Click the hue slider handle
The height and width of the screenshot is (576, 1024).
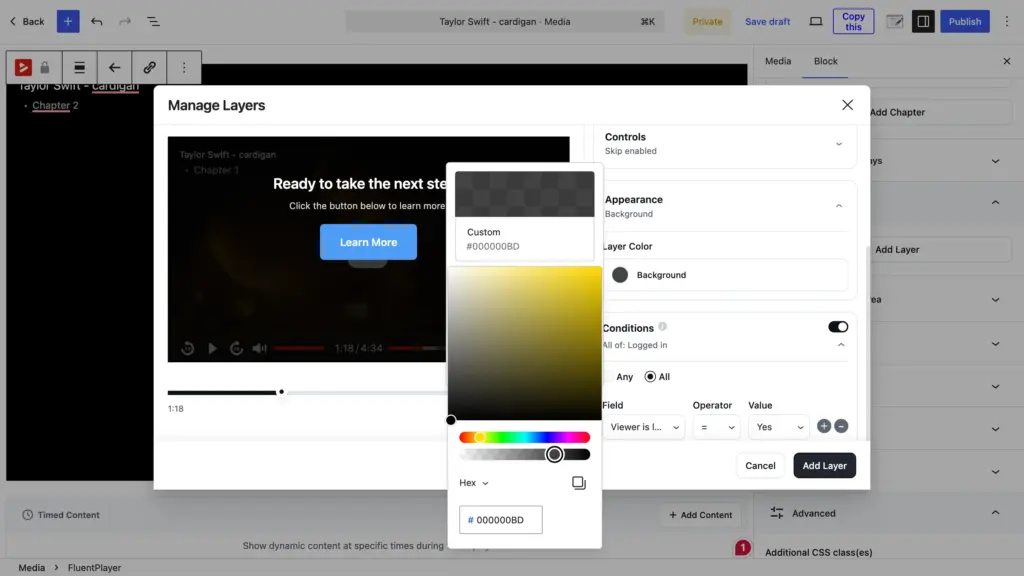click(x=479, y=437)
